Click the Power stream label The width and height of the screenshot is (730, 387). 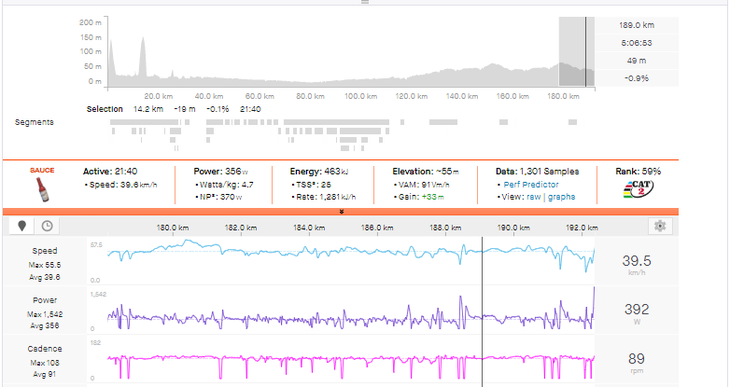point(45,300)
